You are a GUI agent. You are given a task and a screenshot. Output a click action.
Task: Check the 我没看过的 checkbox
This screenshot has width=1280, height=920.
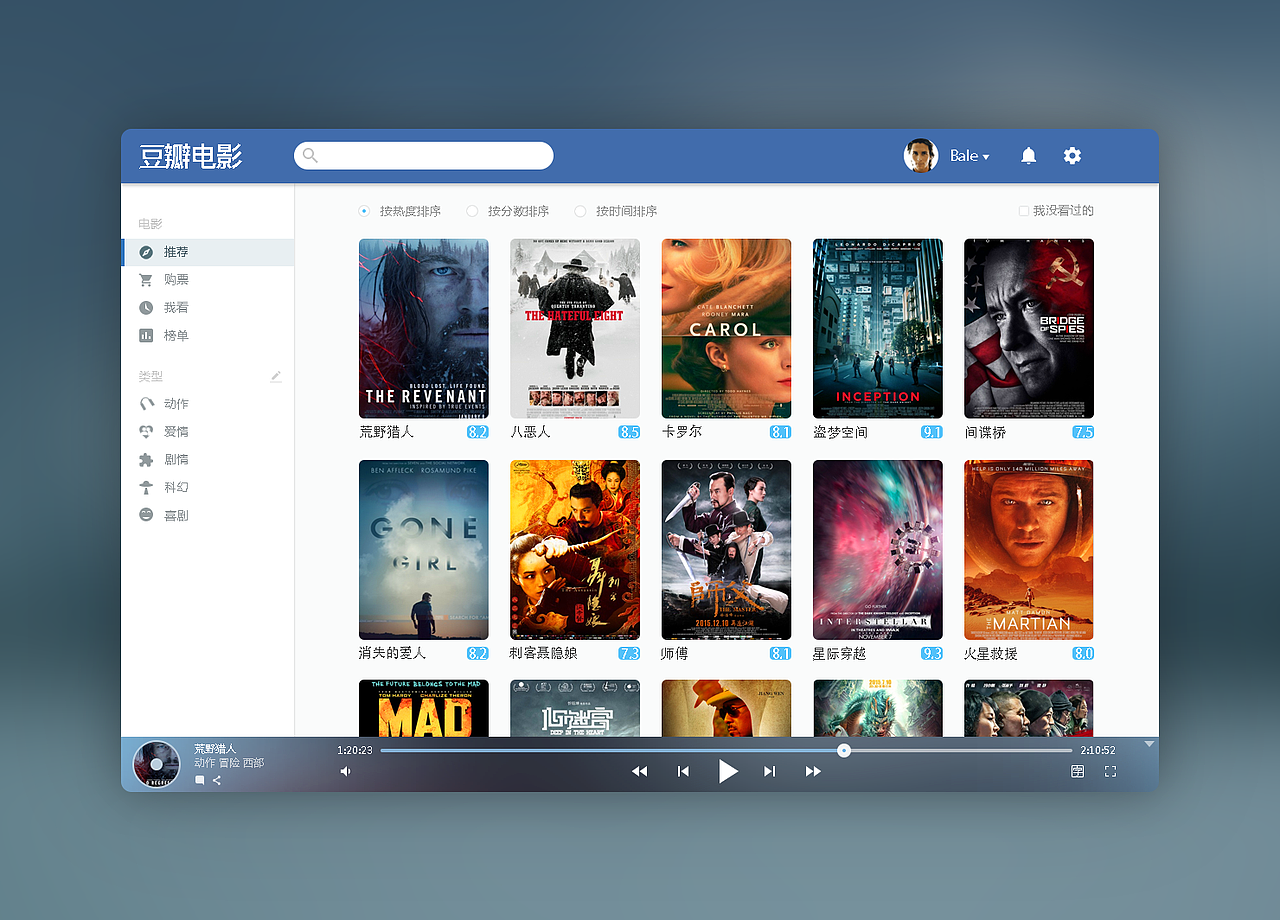pos(1024,211)
